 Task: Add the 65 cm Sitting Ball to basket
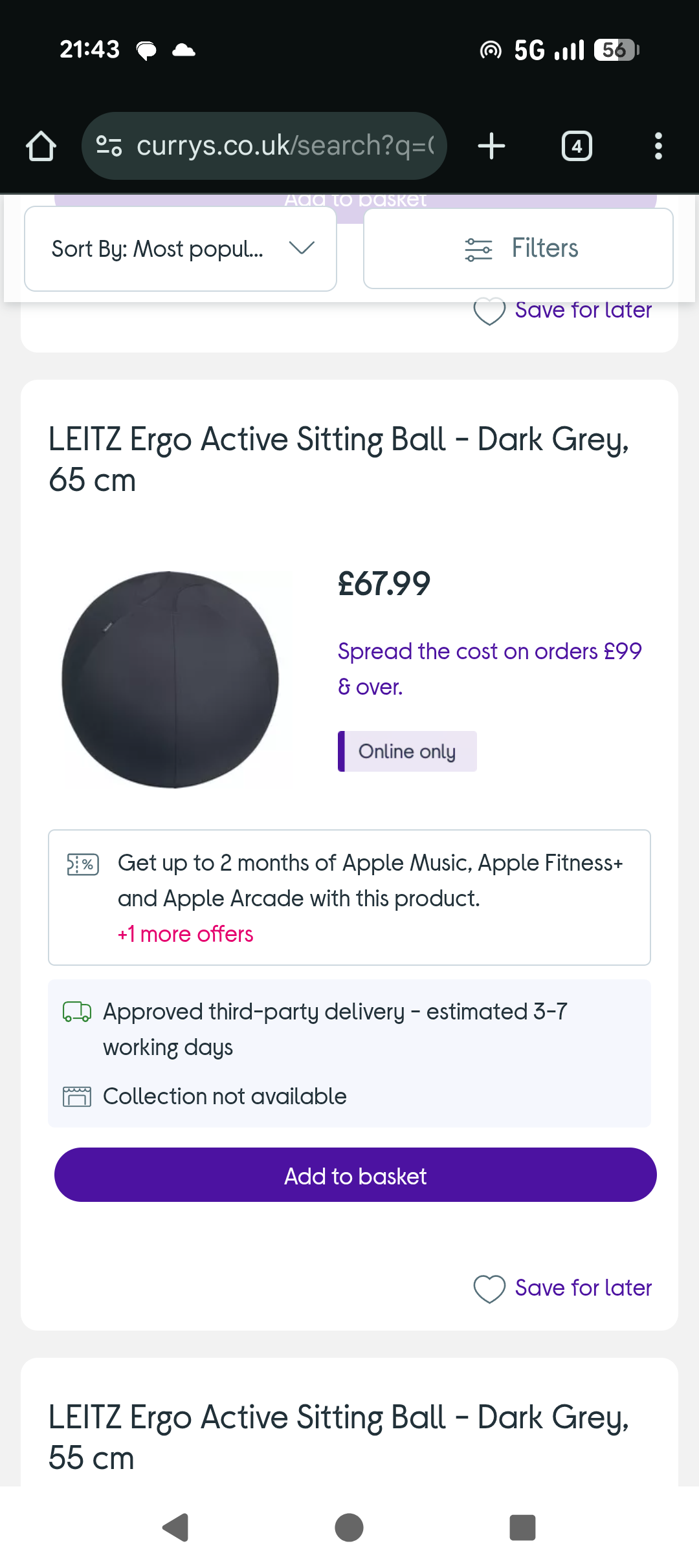tap(355, 1175)
